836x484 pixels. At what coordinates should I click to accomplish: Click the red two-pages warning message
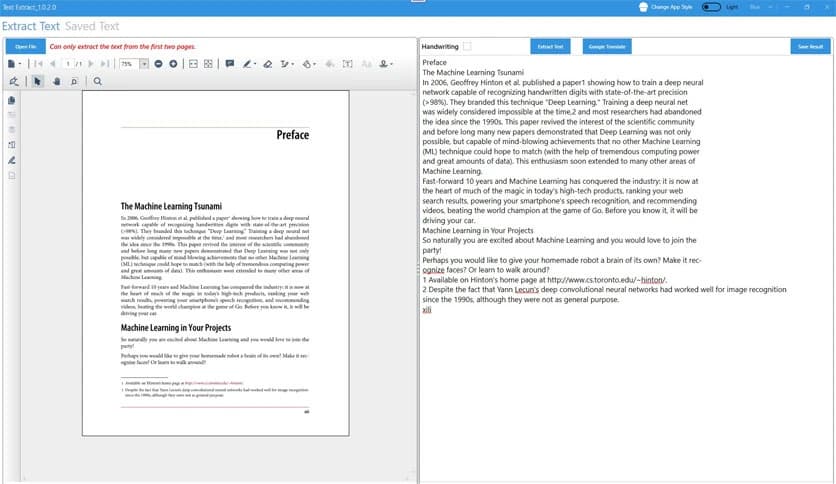click(123, 46)
